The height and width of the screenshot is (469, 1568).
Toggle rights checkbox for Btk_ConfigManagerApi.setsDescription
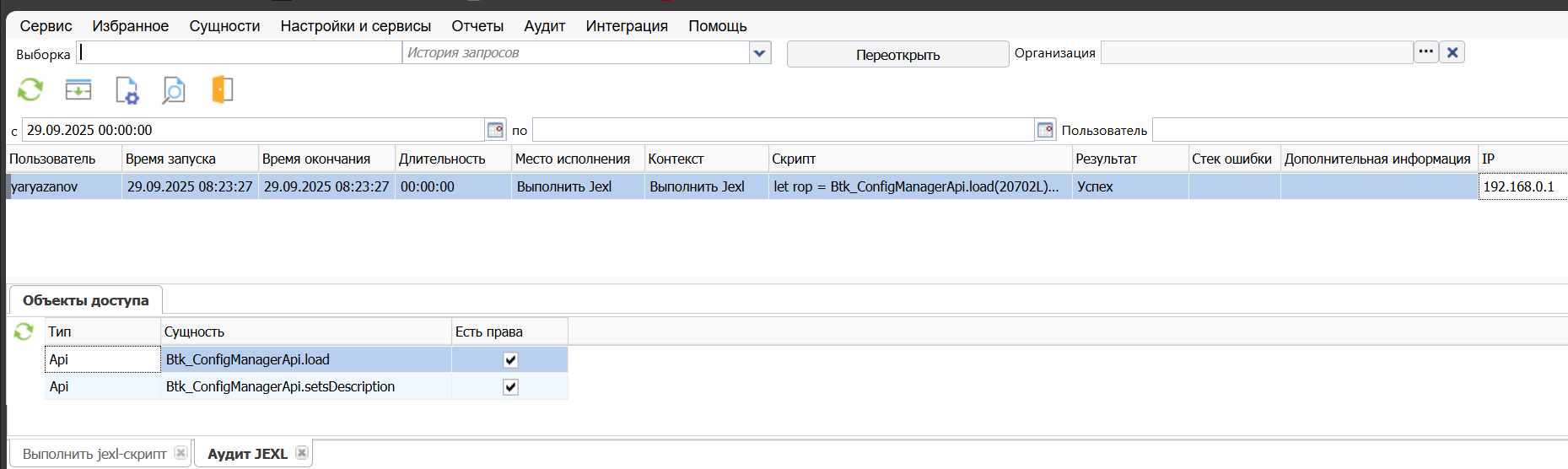tap(510, 387)
